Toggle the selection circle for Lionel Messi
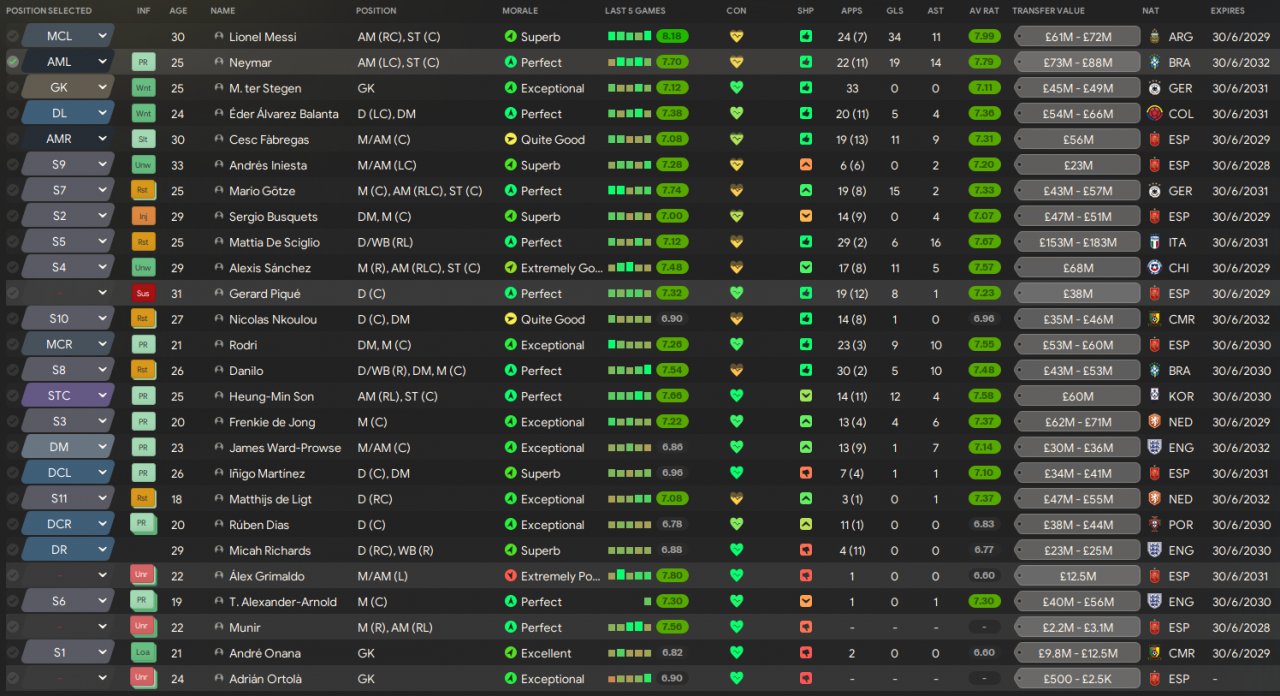Image resolution: width=1280 pixels, height=696 pixels. point(12,36)
